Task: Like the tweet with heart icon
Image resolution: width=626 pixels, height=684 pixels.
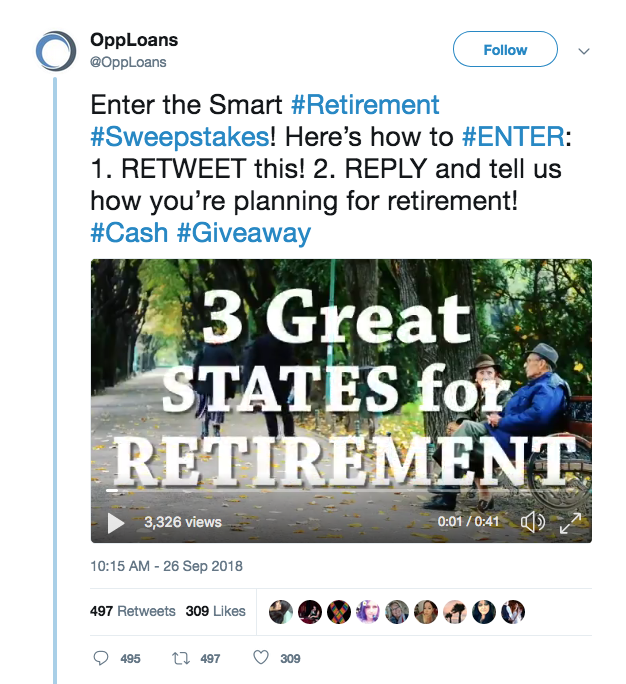Action: pyautogui.click(x=261, y=657)
